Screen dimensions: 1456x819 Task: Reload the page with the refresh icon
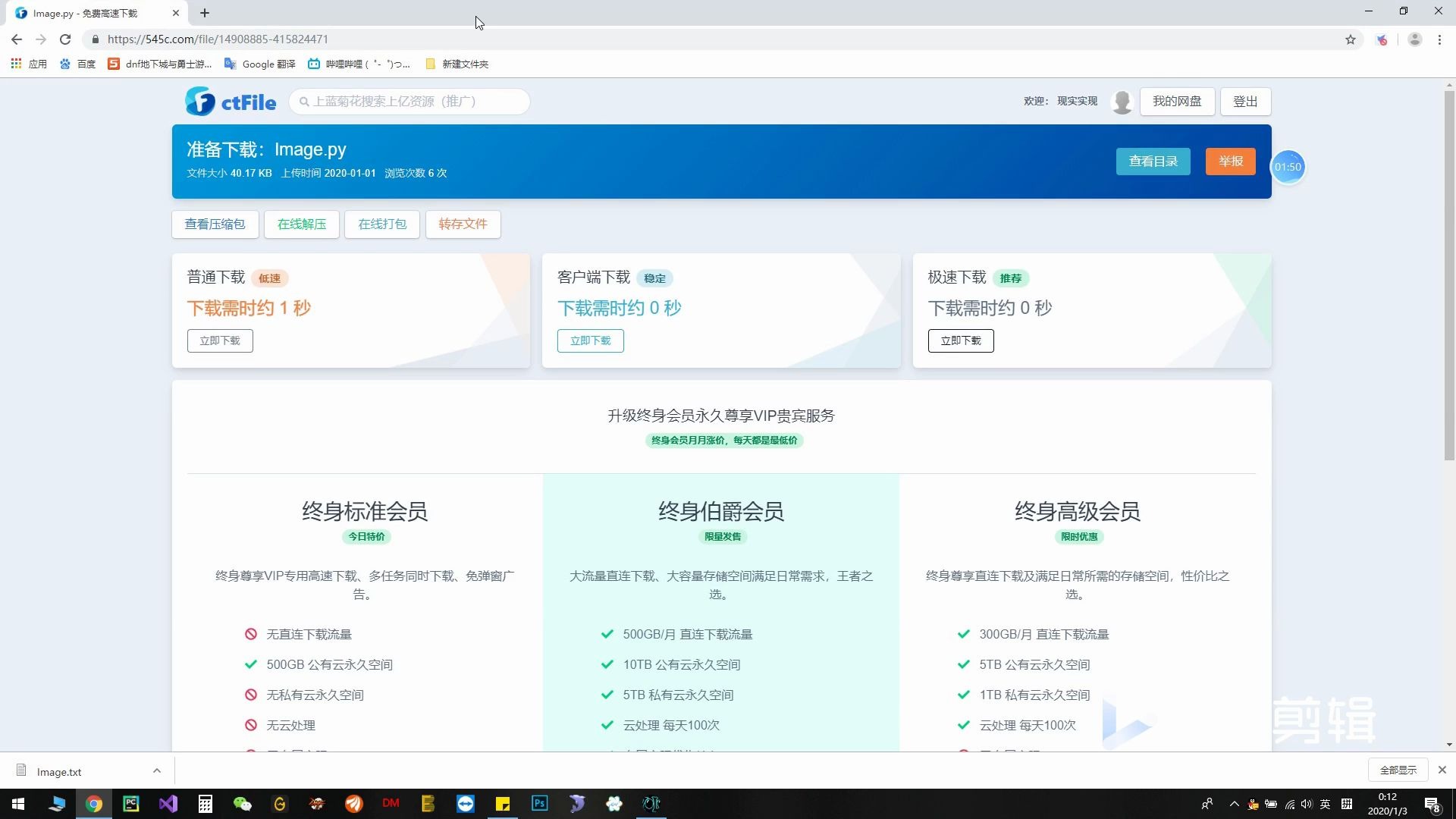click(65, 39)
